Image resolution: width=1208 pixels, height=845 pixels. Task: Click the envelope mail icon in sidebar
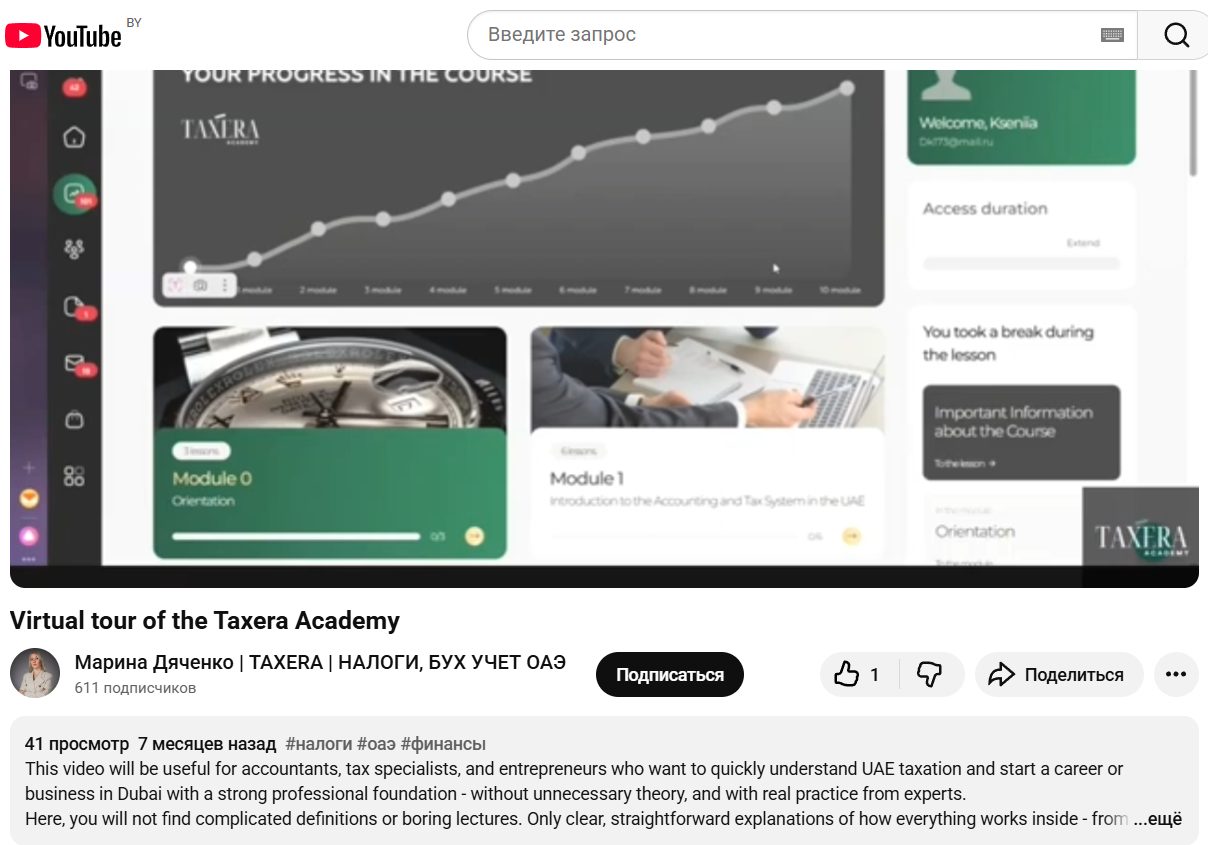coord(75,363)
